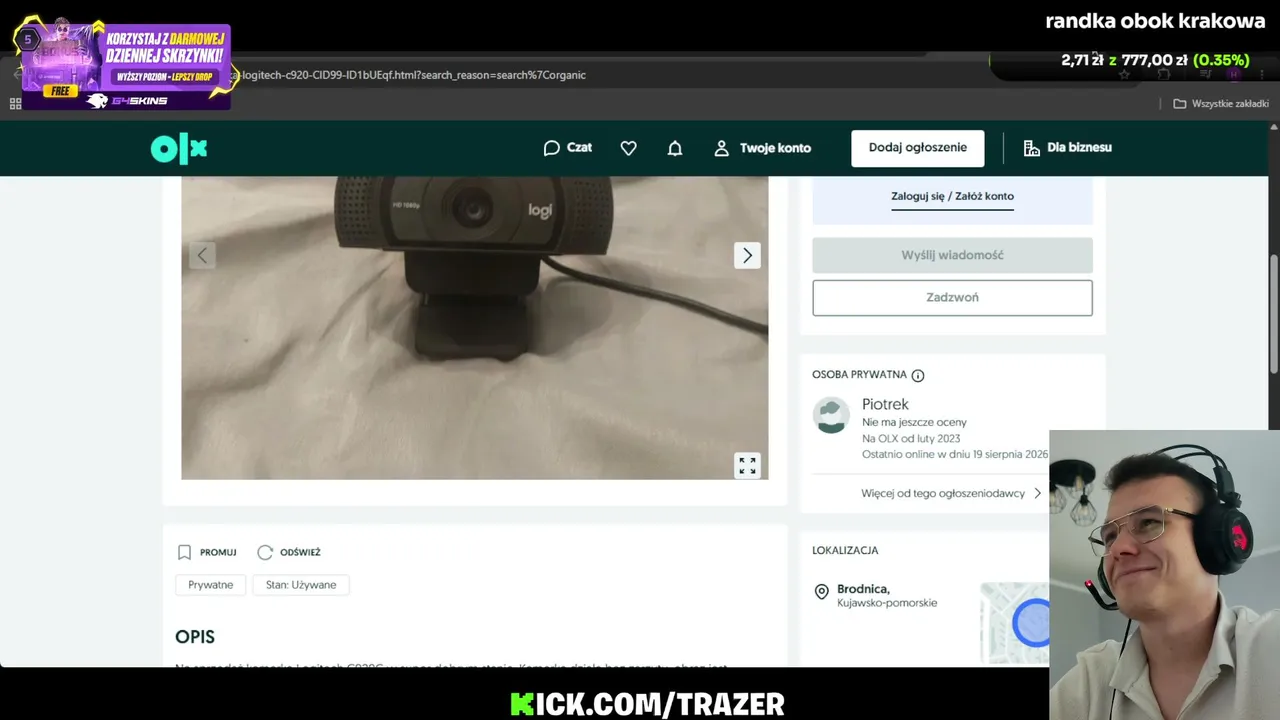This screenshot has height=720, width=1280.
Task: Click the Ostatnio online date text
Action: point(955,454)
